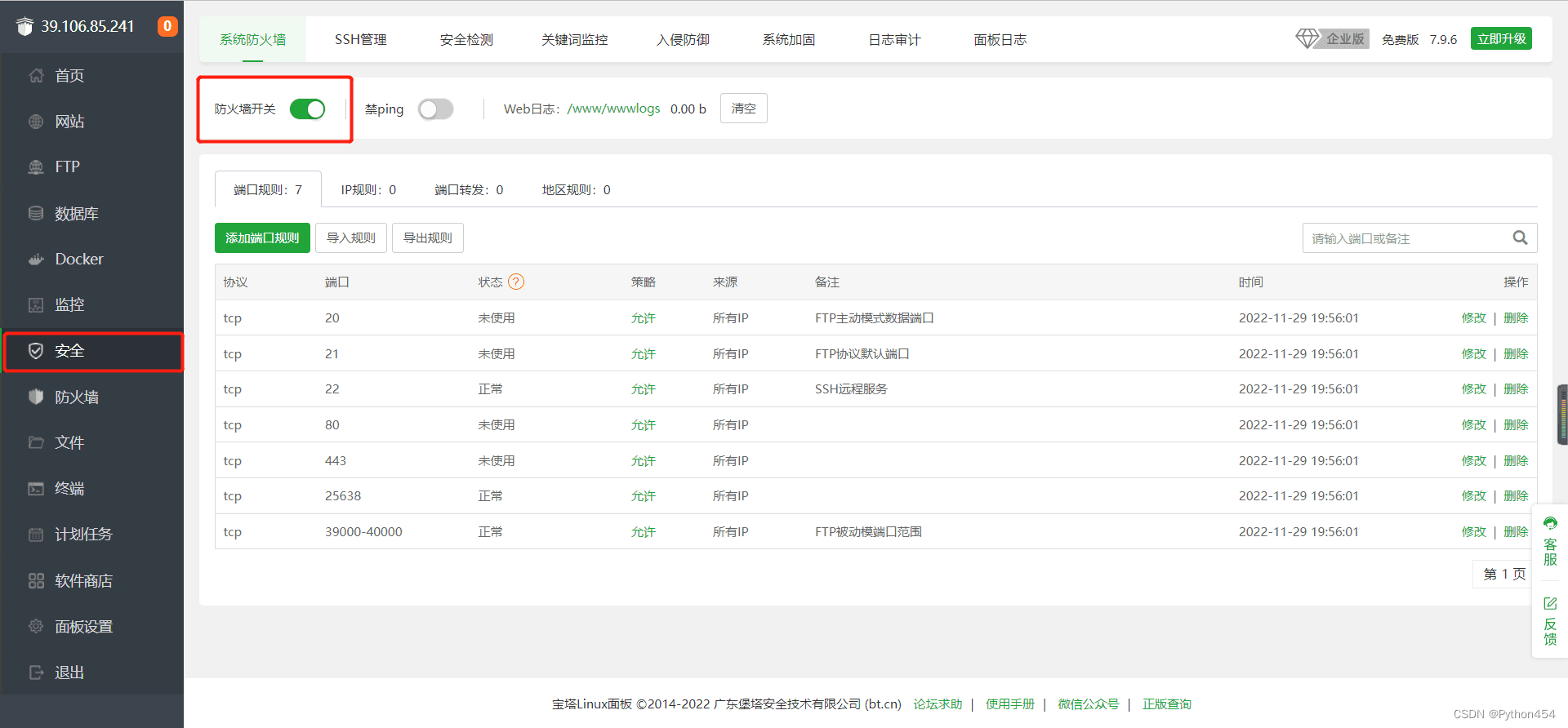Turn off the 防火墙开关 toggle
Image resolution: width=1568 pixels, height=728 pixels.
pos(308,109)
